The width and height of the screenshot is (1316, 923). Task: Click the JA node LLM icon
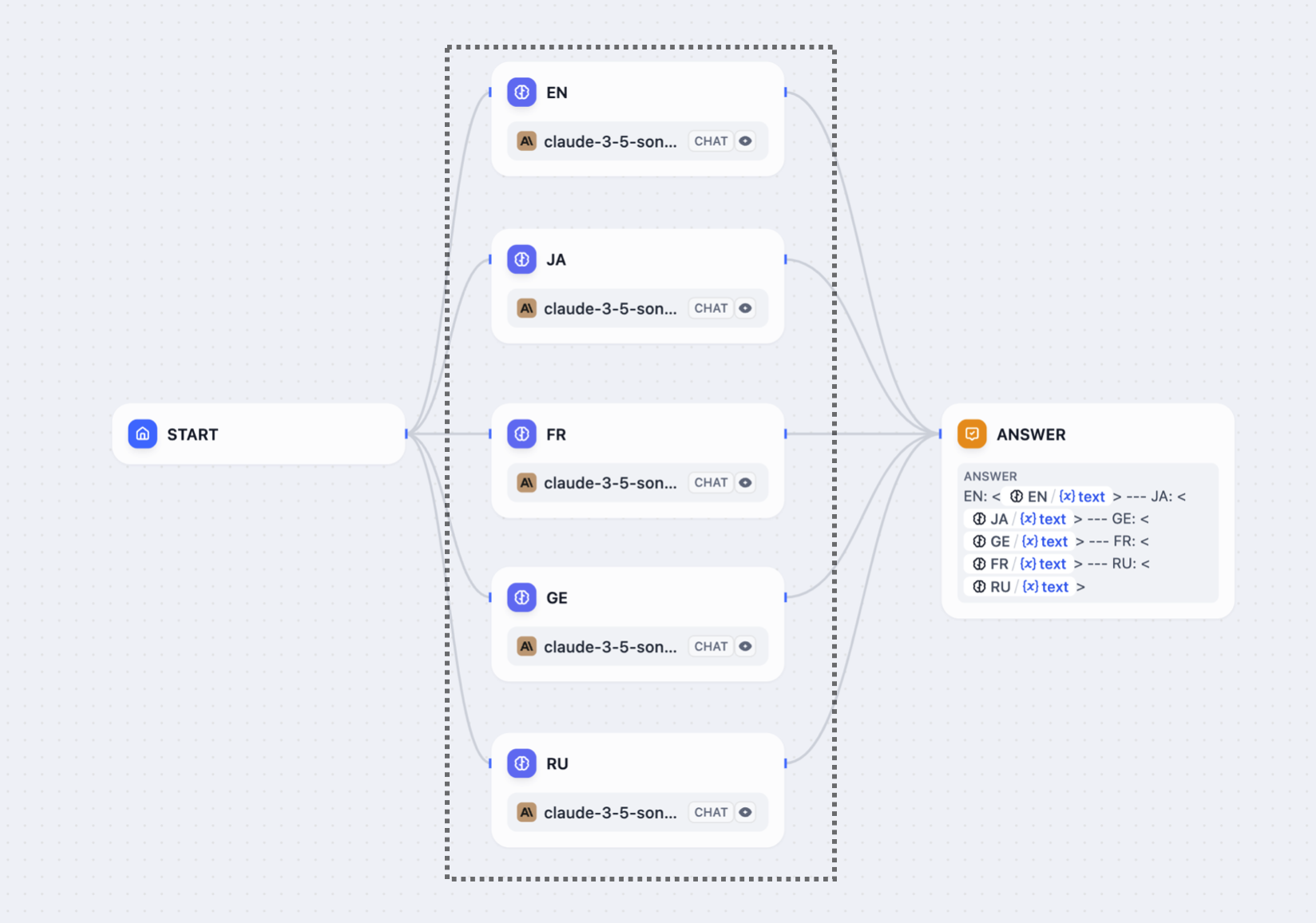coord(521,259)
